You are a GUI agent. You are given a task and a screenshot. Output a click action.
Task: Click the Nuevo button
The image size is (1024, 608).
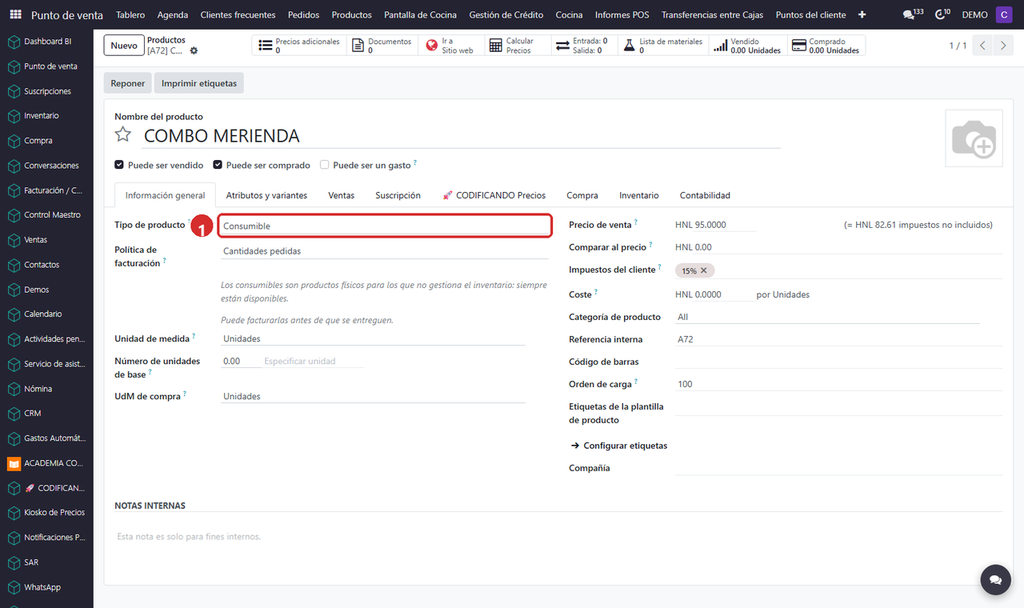[123, 46]
